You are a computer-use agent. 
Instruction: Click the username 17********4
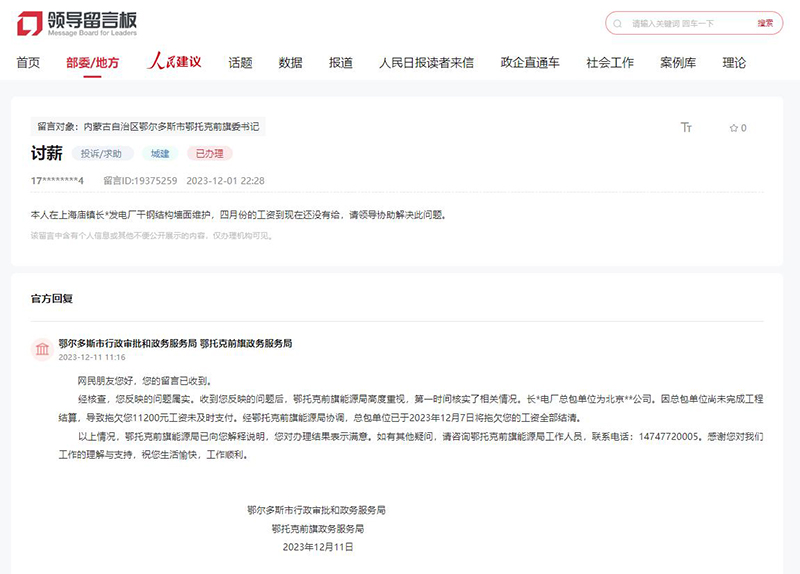[x=57, y=181]
